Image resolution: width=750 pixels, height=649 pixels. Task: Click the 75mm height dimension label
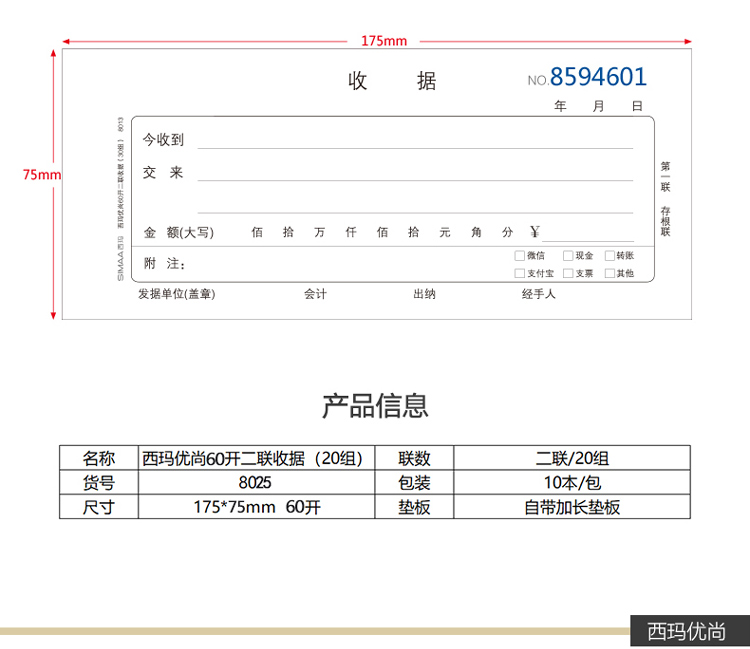coord(42,175)
